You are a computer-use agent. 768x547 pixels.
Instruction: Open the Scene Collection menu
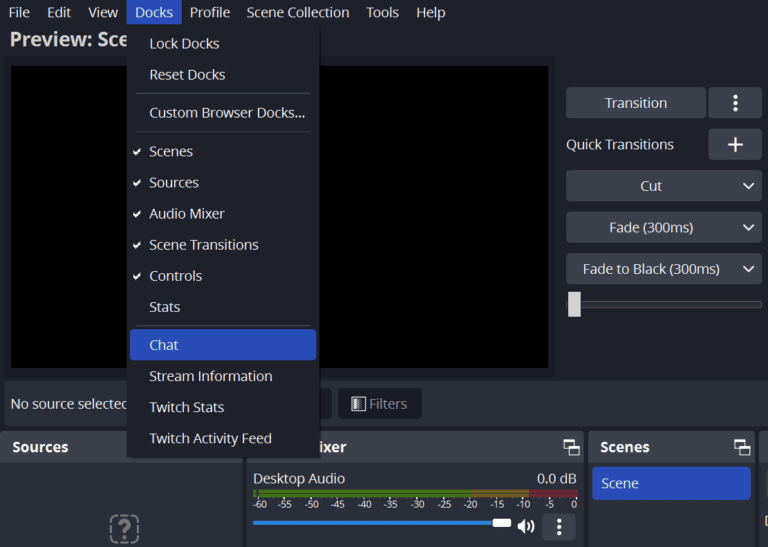click(298, 12)
